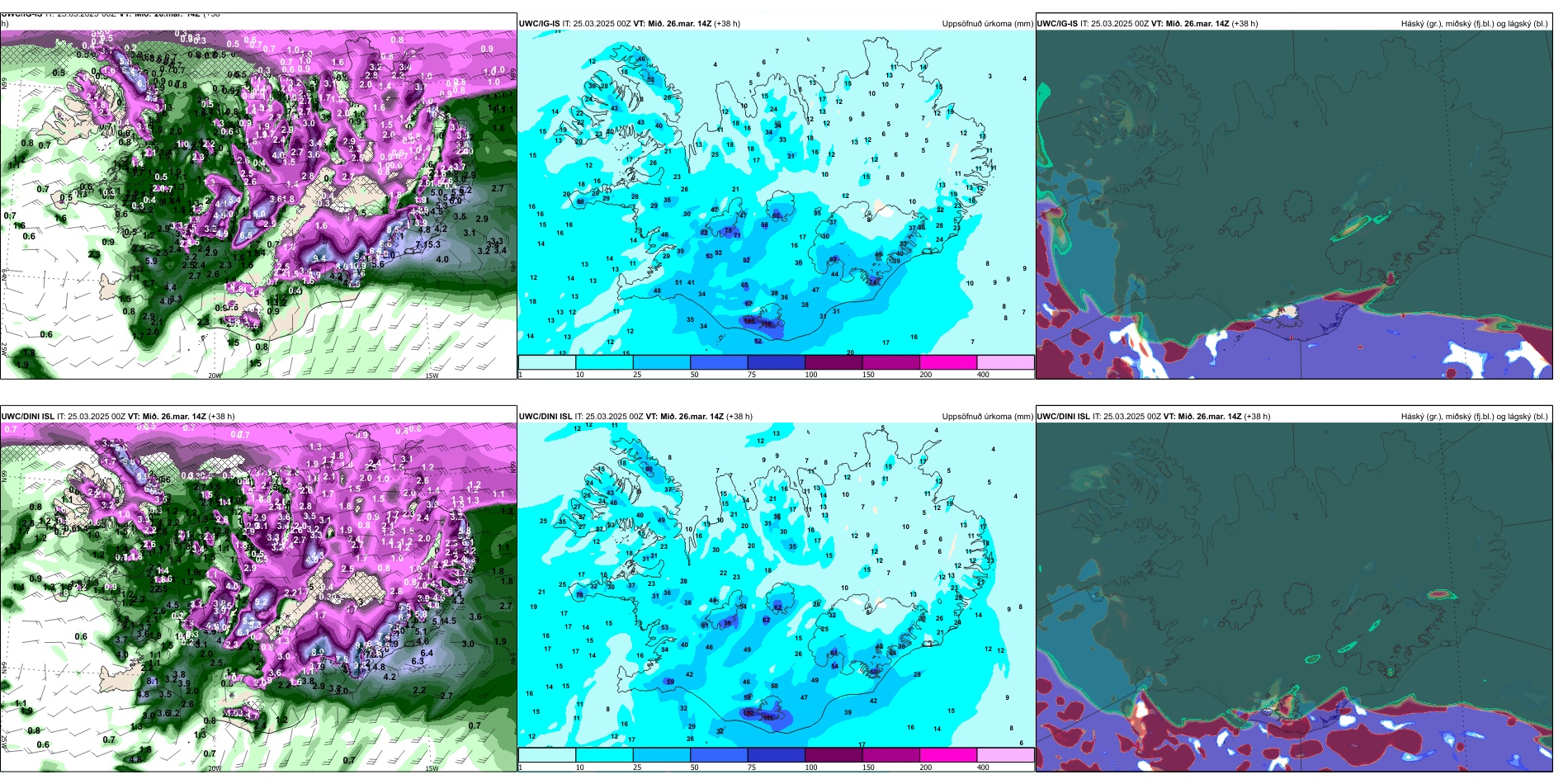The width and height of the screenshot is (1568, 784).
Task: Click the 150–200 mm swatch in DINI ISL legend
Action: 891,755
